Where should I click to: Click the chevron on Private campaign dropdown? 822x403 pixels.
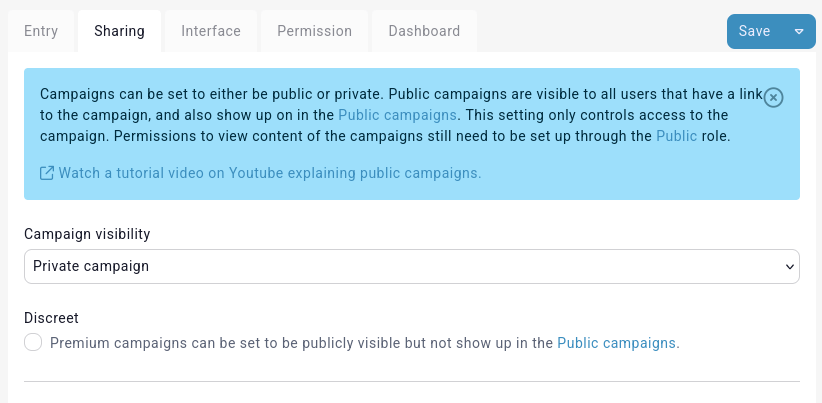(789, 267)
